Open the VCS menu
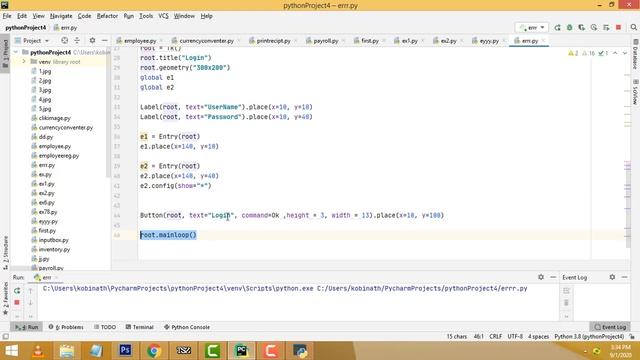The height and width of the screenshot is (360, 640). 163,16
